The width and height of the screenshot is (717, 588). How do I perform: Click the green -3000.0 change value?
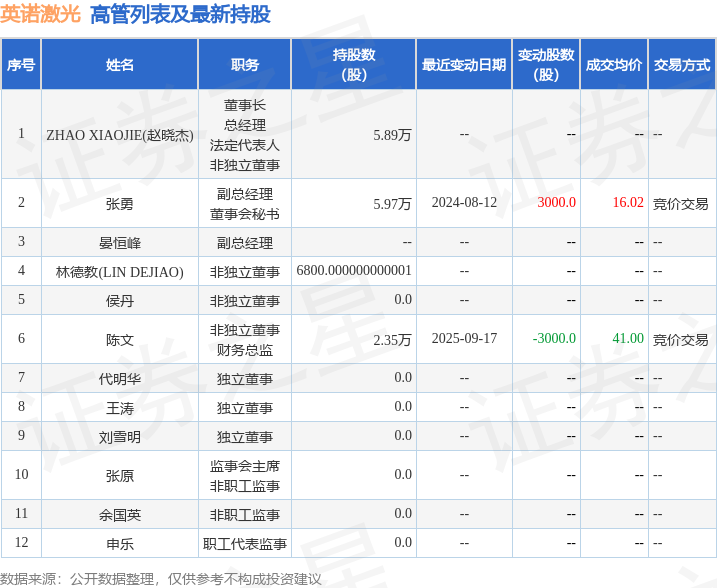[x=554, y=338]
